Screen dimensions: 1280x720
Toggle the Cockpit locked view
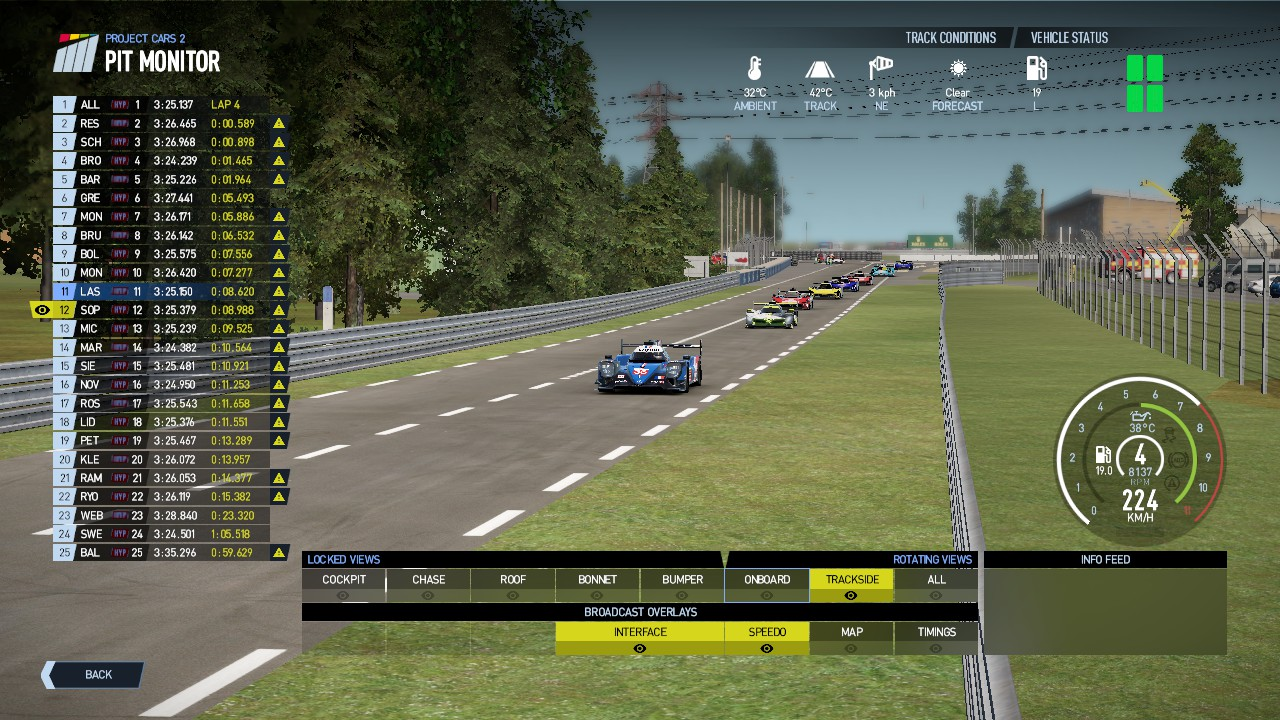344,586
